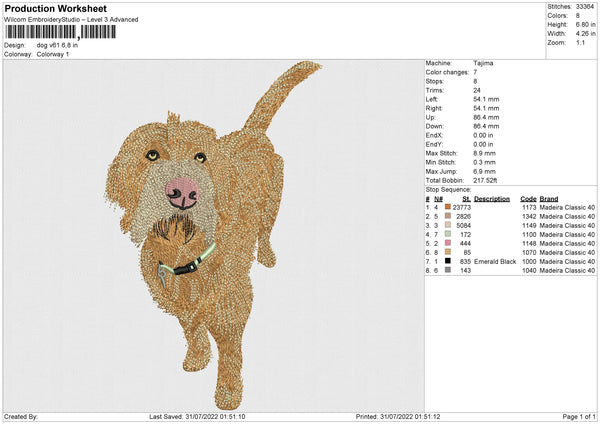Select the black Emerald Black color swatch
Image resolution: width=600 pixels, height=424 pixels.
coord(448,261)
